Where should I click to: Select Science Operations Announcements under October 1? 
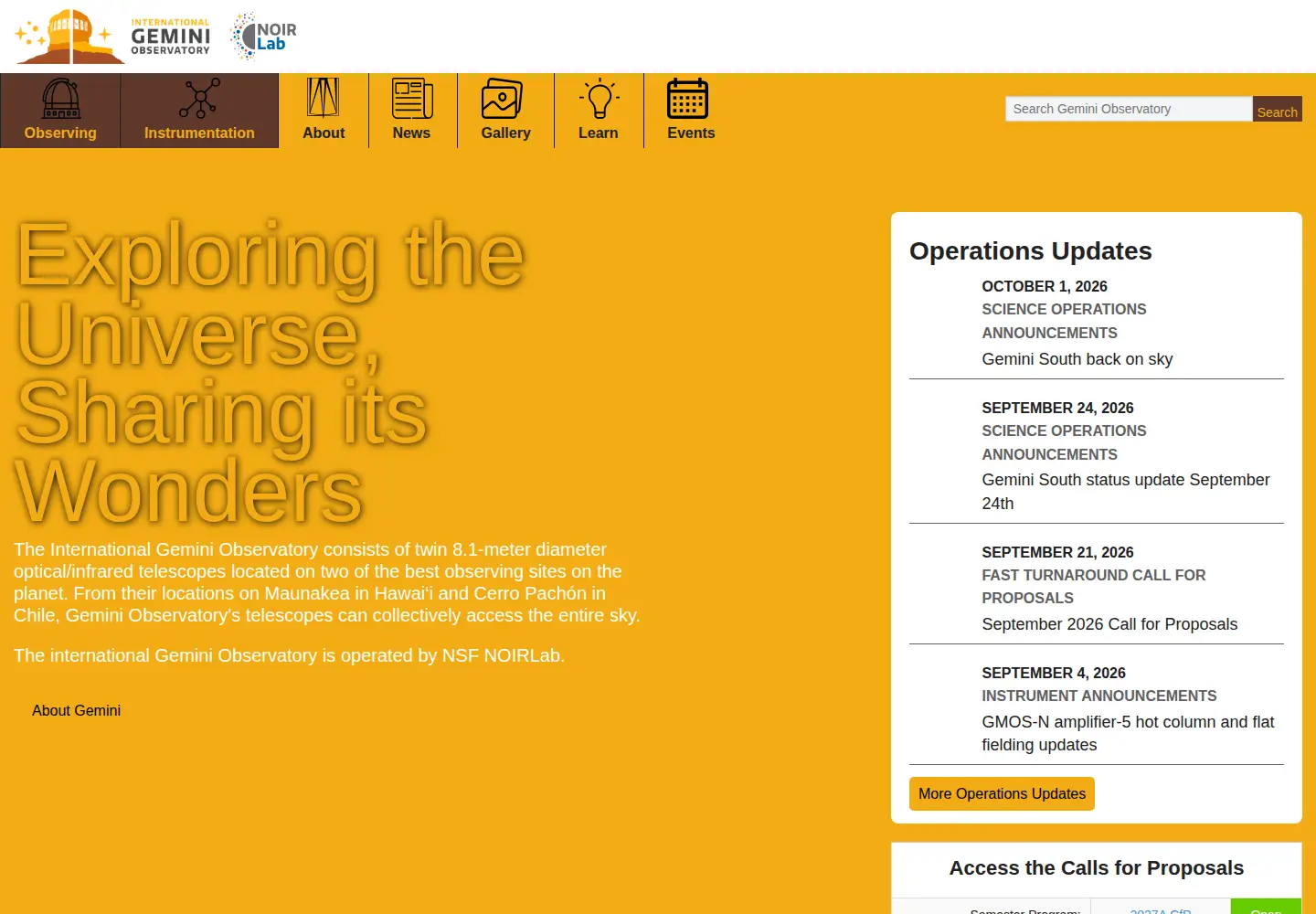coord(1064,321)
